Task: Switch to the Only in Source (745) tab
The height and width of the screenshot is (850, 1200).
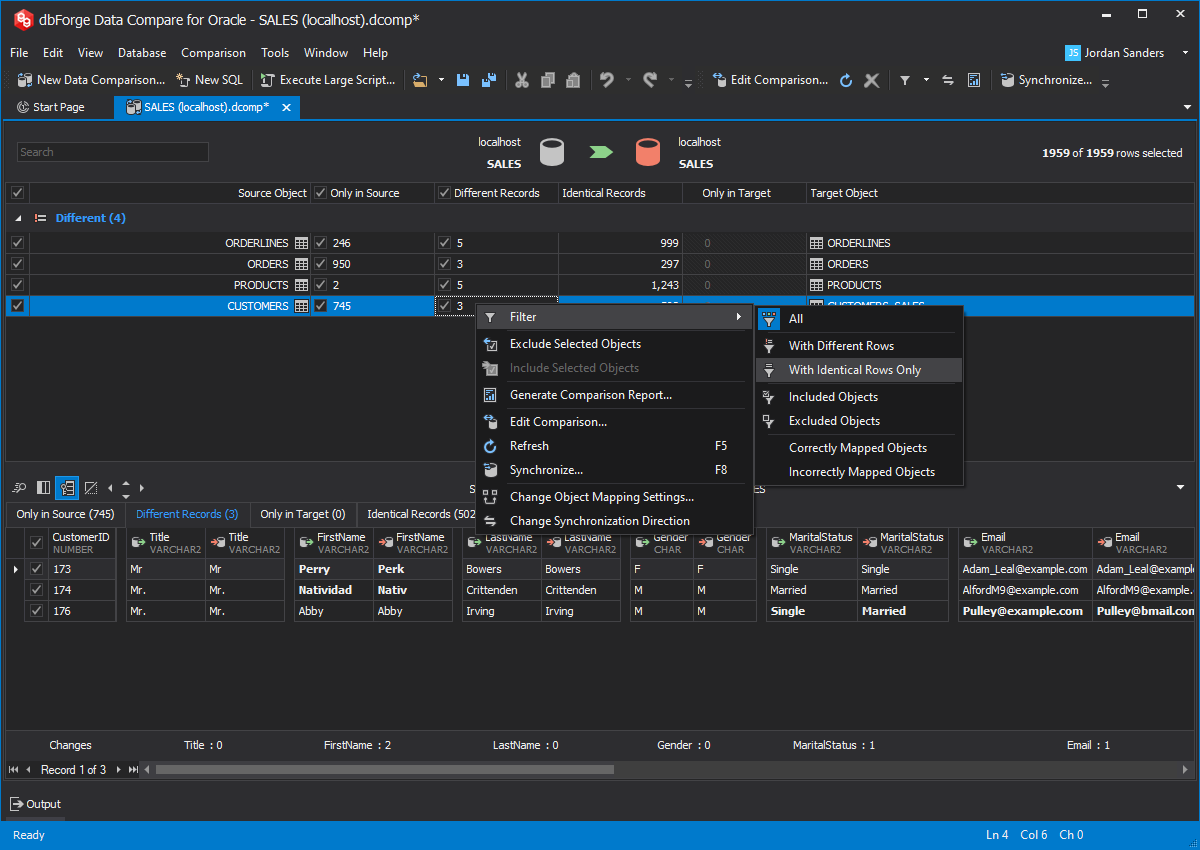Action: (65, 514)
